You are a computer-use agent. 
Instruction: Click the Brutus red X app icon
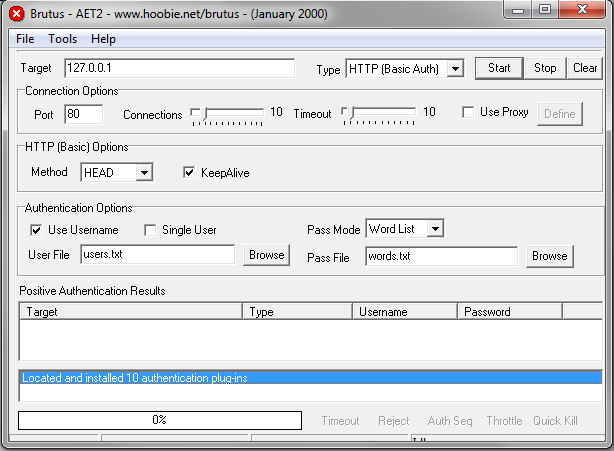[17, 14]
